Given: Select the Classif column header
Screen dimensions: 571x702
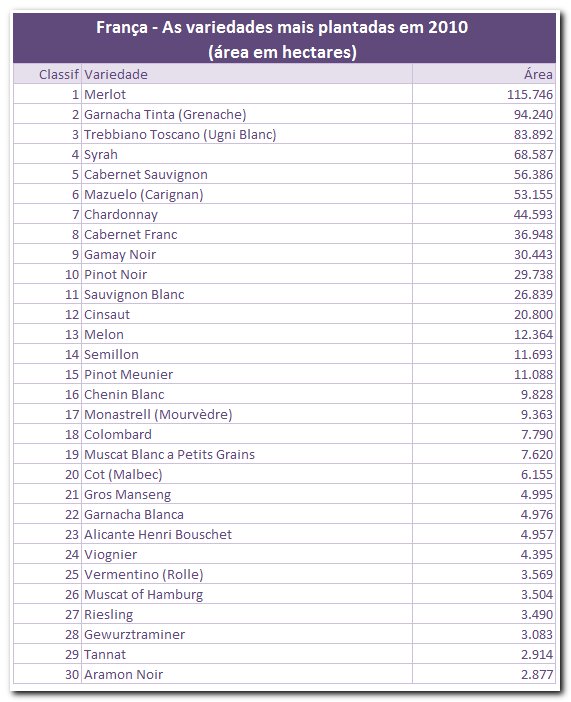Looking at the screenshot, I should pyautogui.click(x=59, y=74).
